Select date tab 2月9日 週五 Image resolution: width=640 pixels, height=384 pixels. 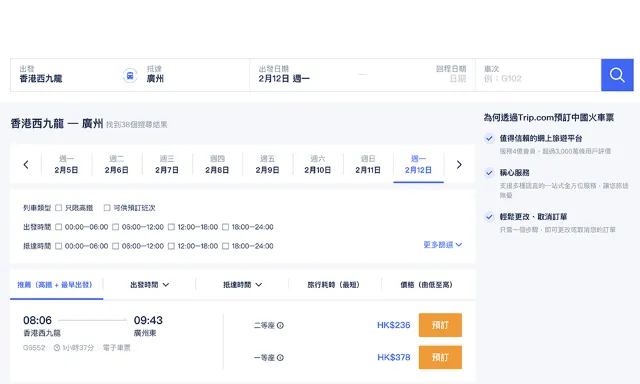[267, 164]
